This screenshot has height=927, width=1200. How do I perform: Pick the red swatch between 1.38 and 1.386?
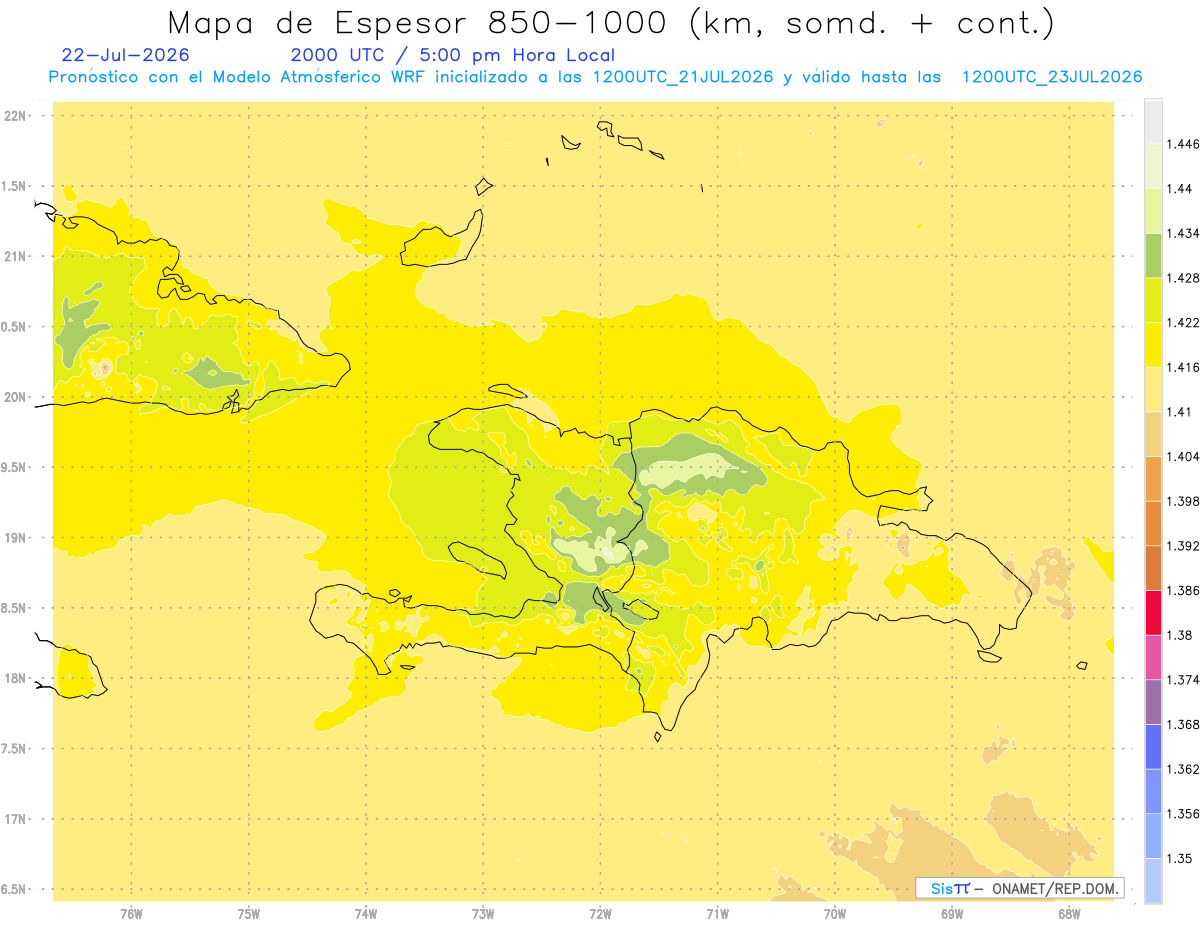coord(1153,613)
